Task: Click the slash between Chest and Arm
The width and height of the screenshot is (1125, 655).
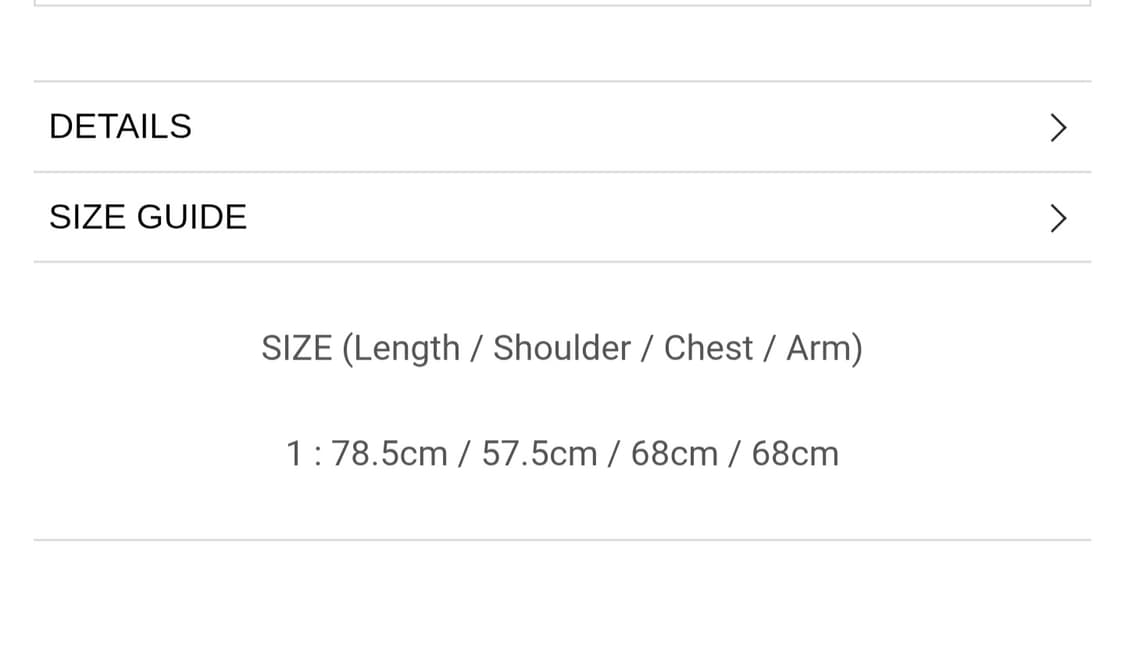Action: click(x=769, y=348)
